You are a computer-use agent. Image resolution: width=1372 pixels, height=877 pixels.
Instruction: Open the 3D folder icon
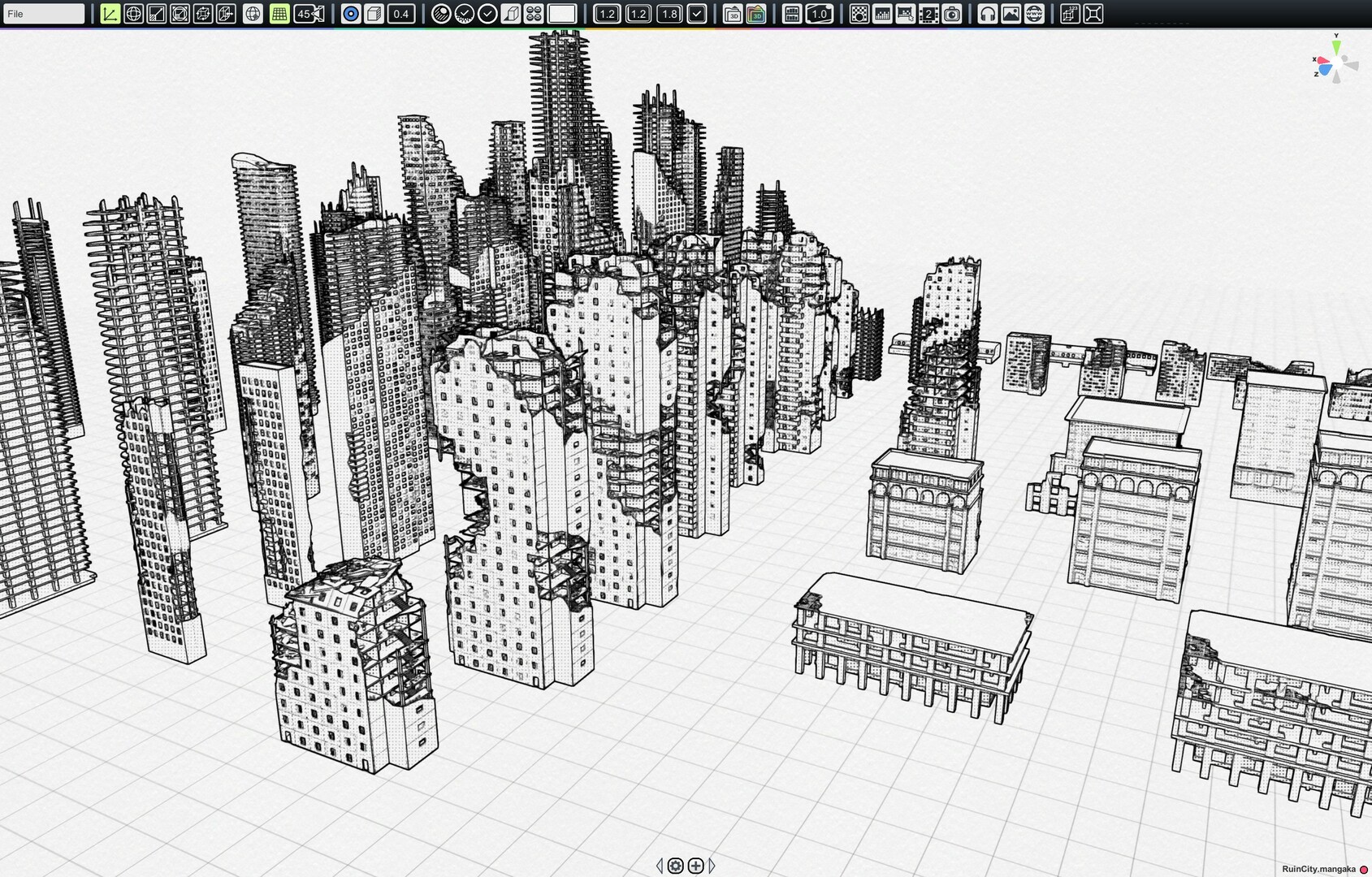point(732,14)
